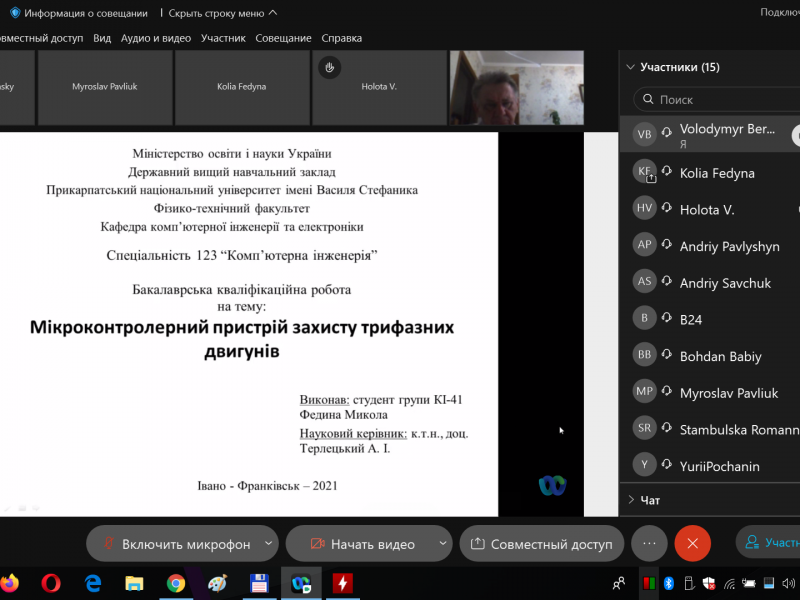Open the more options ellipsis button
The image size is (800, 600).
(649, 543)
